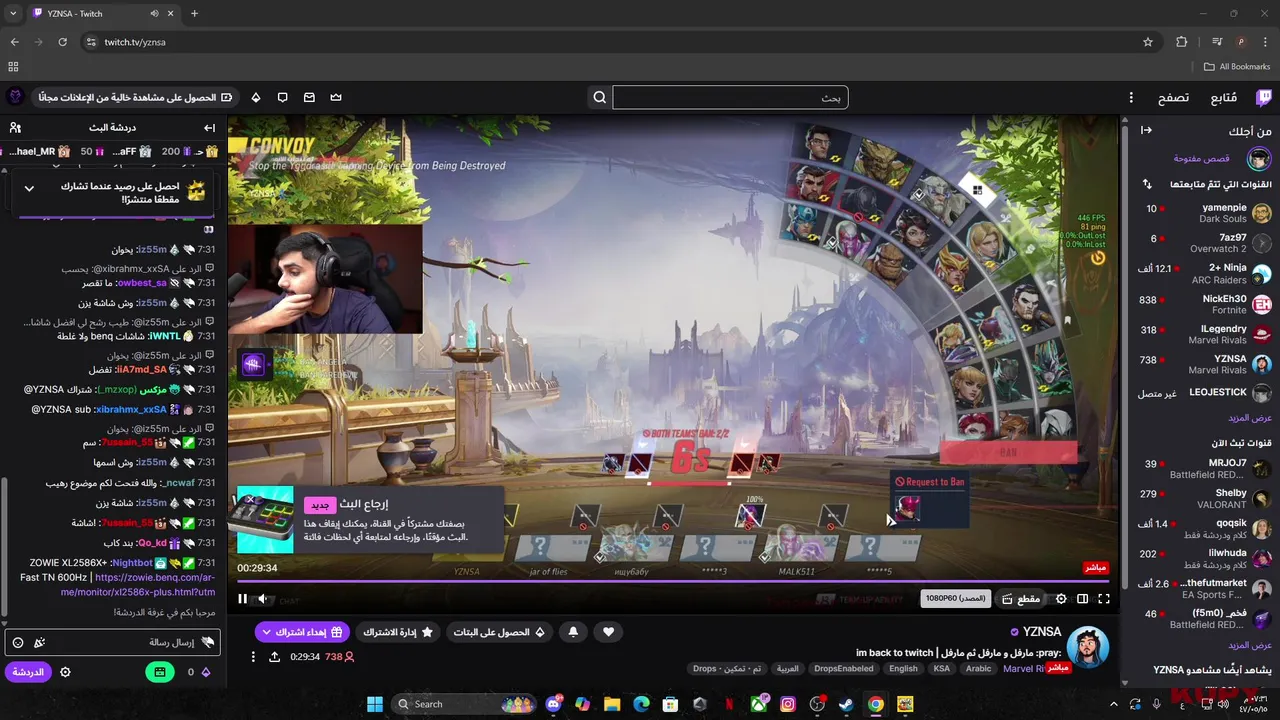Sort followed channels list
This screenshot has height=720, width=1280.
click(x=1147, y=185)
